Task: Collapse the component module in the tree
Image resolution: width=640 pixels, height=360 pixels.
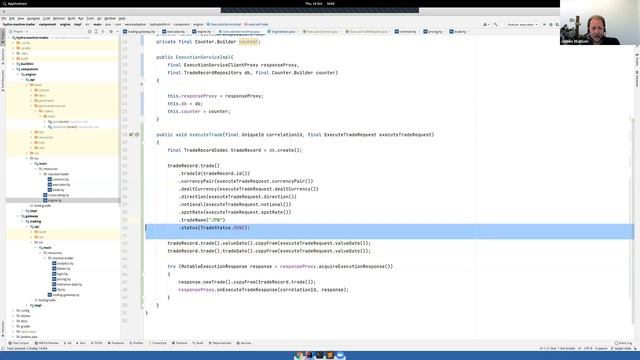Action: (x=13, y=69)
